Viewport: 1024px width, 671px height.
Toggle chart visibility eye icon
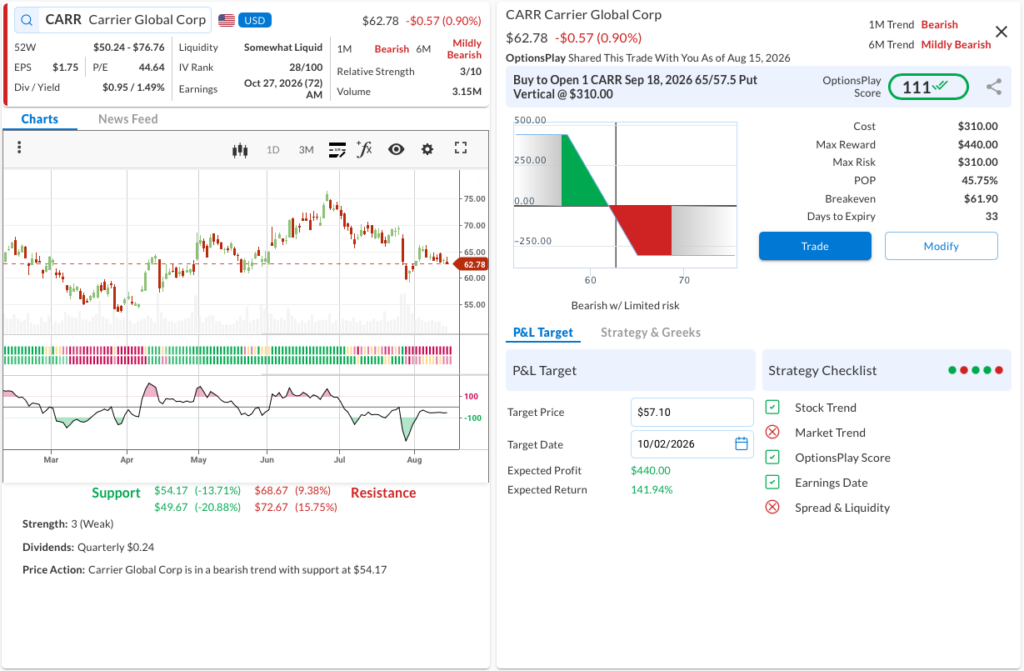click(x=396, y=150)
